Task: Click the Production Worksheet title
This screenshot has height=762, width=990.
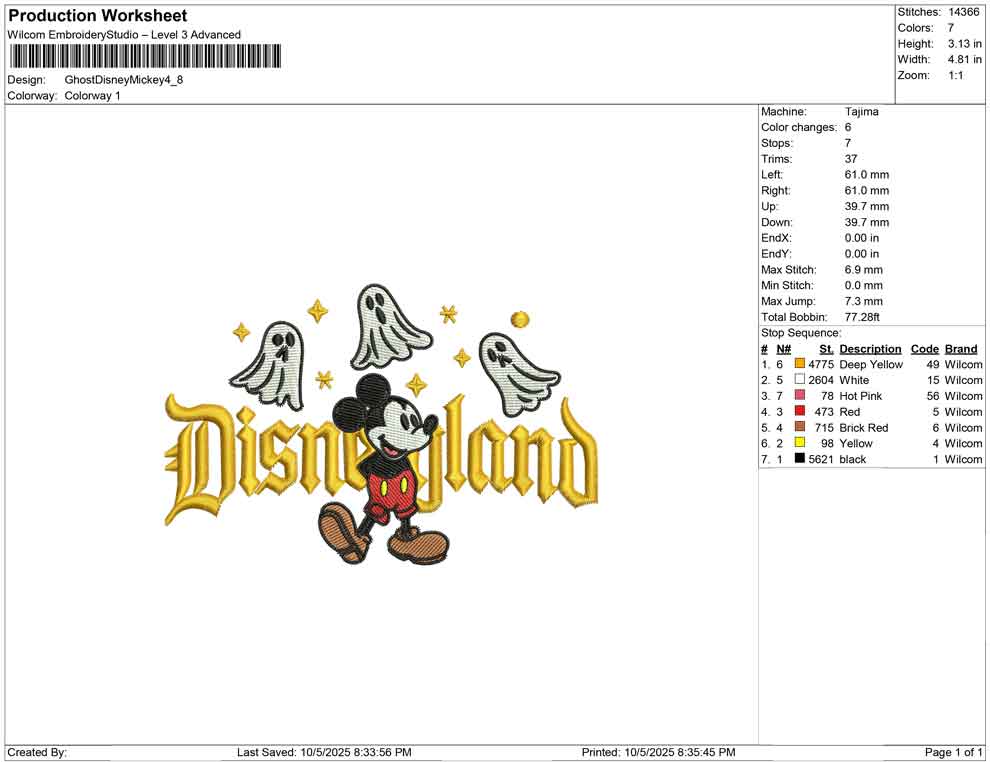Action: (x=98, y=16)
